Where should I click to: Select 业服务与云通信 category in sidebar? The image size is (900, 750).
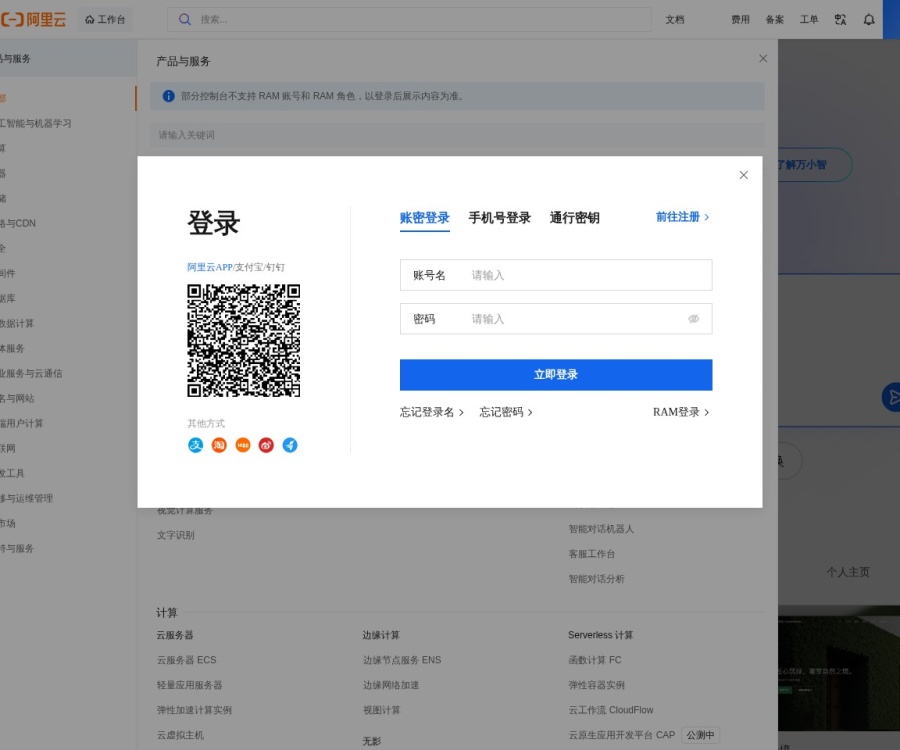tap(31, 373)
